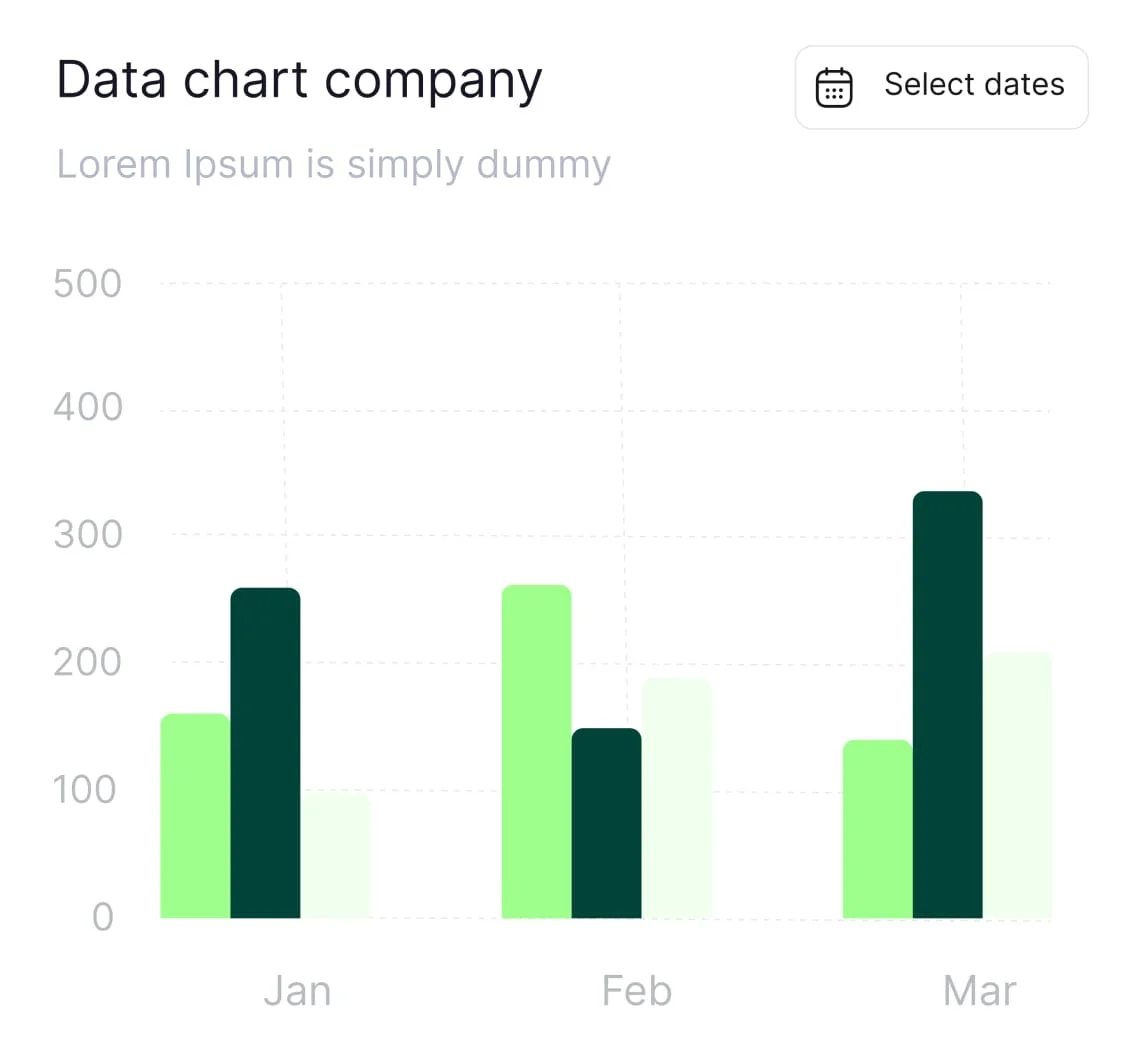Select the January light green bar
This screenshot has height=1052, width=1130.
tap(195, 816)
